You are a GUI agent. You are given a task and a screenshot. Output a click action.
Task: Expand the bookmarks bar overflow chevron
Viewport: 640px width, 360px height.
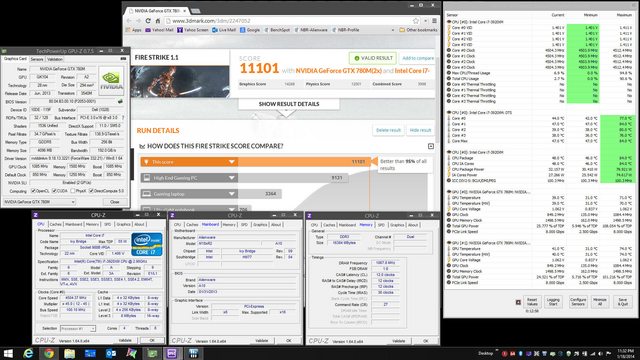(393, 30)
